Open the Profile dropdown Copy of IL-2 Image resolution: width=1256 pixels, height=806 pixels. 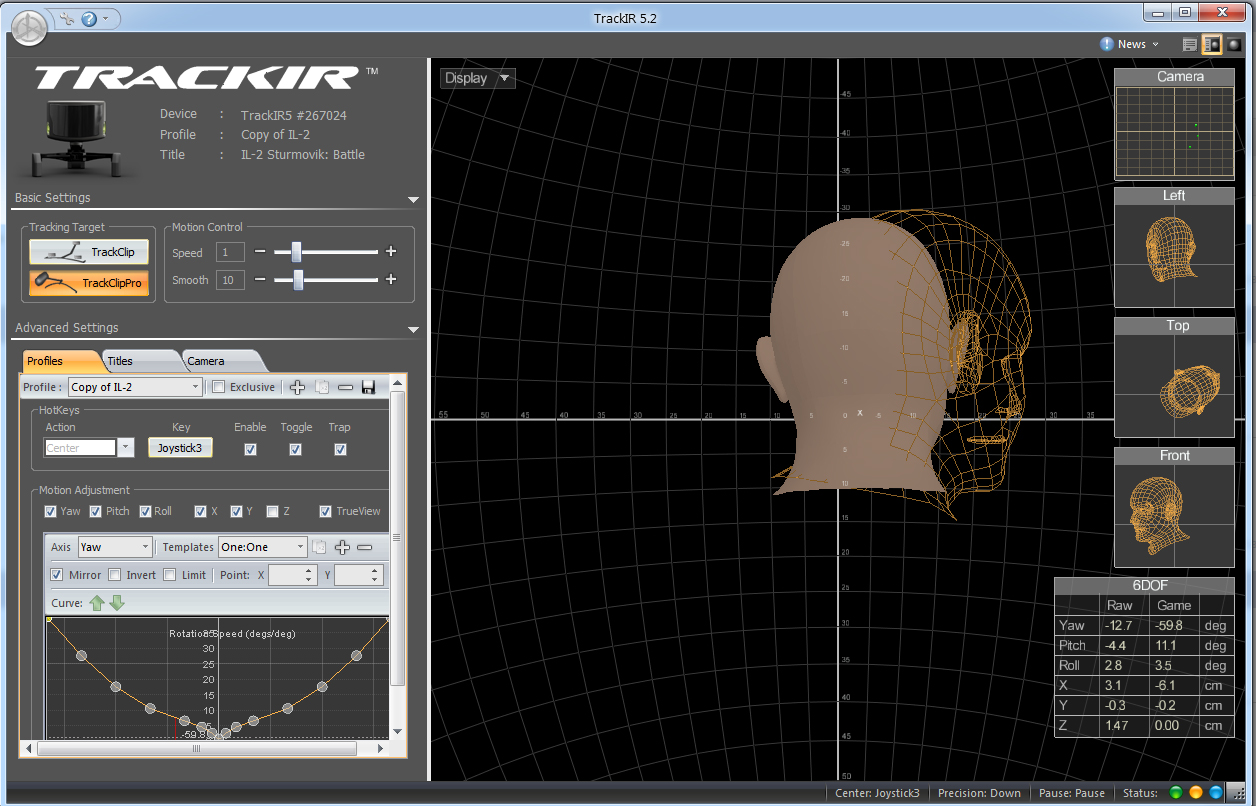134,387
